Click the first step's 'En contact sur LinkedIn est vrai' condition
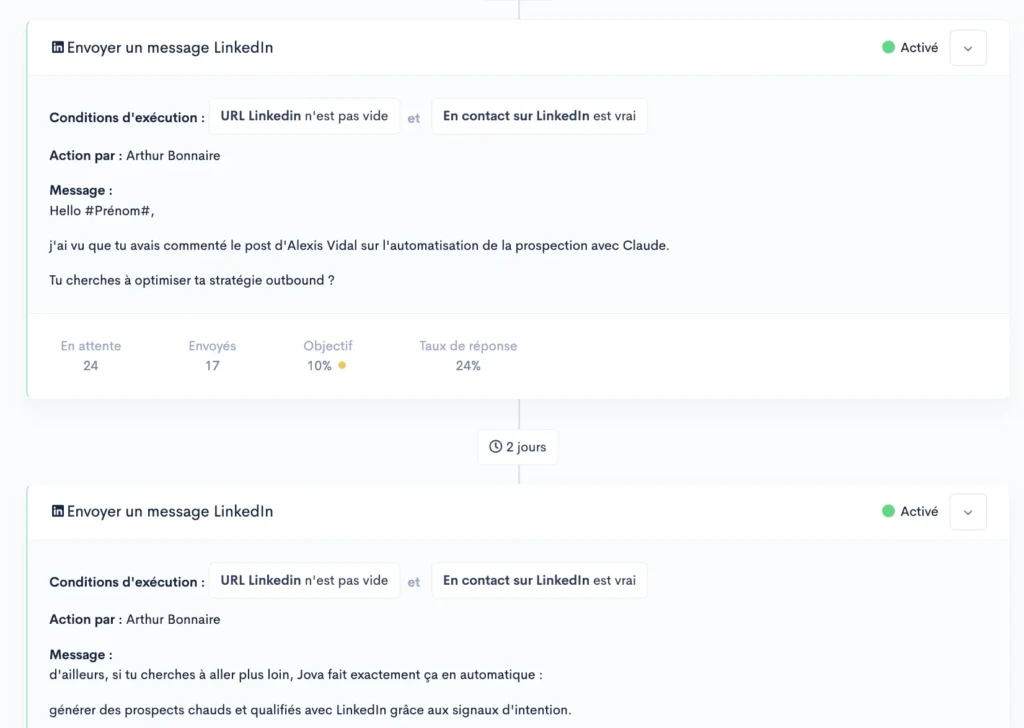 pyautogui.click(x=539, y=116)
